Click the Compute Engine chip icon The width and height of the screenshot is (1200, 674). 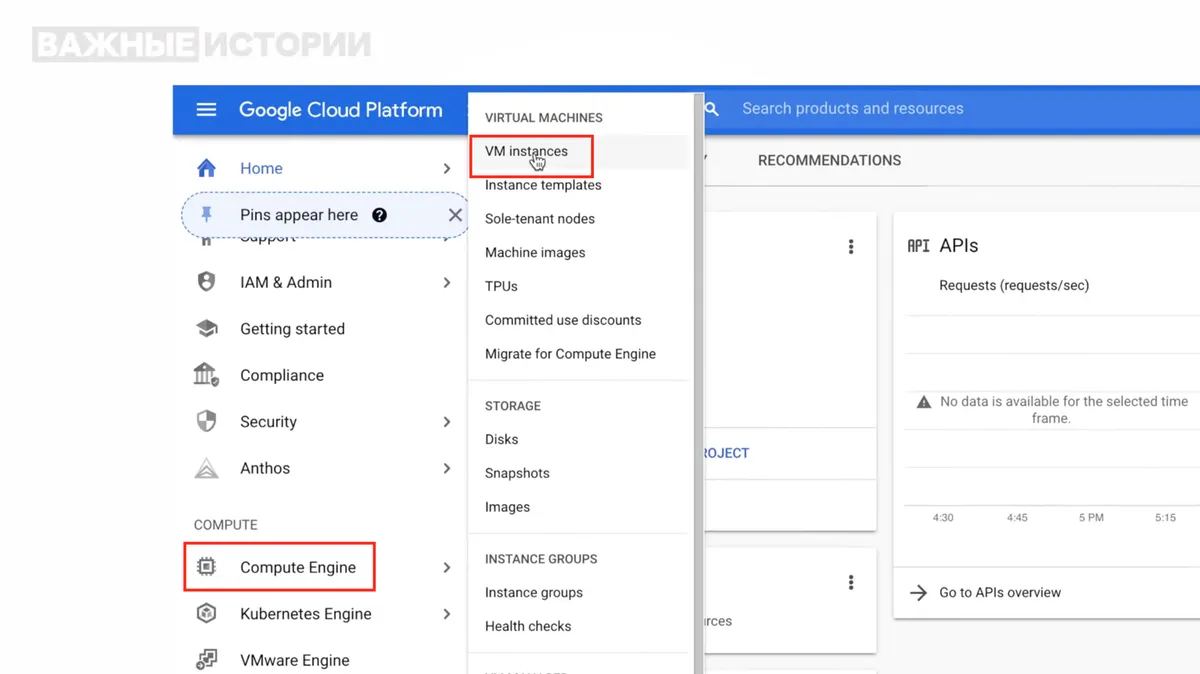coord(206,567)
